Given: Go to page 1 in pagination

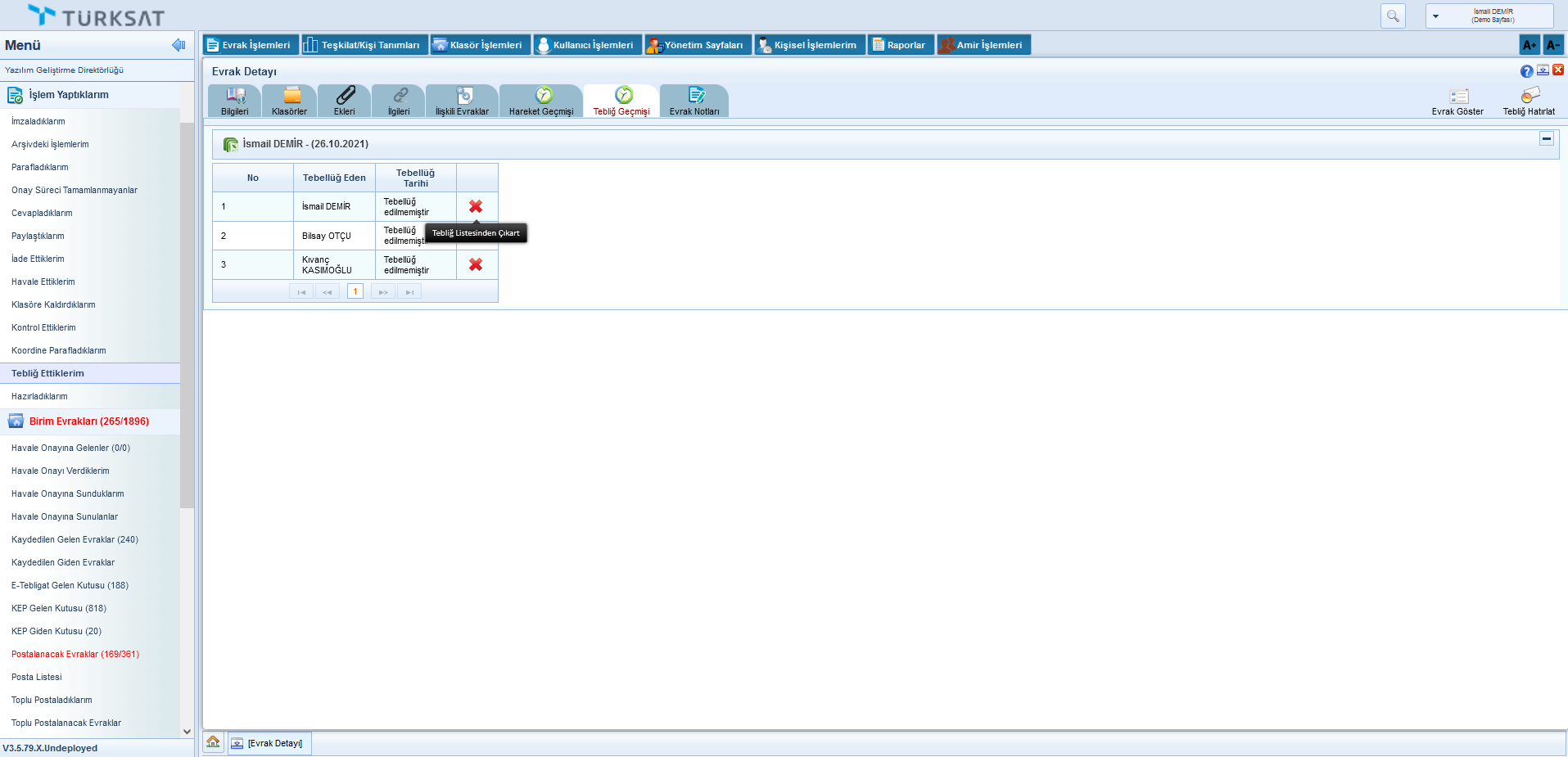Looking at the screenshot, I should pyautogui.click(x=355, y=291).
